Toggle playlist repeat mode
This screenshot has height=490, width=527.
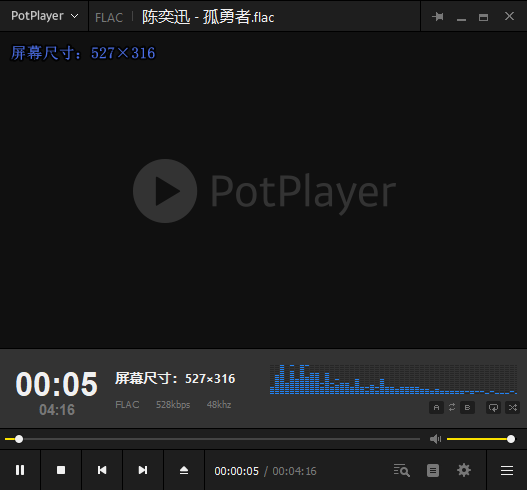[x=493, y=408]
